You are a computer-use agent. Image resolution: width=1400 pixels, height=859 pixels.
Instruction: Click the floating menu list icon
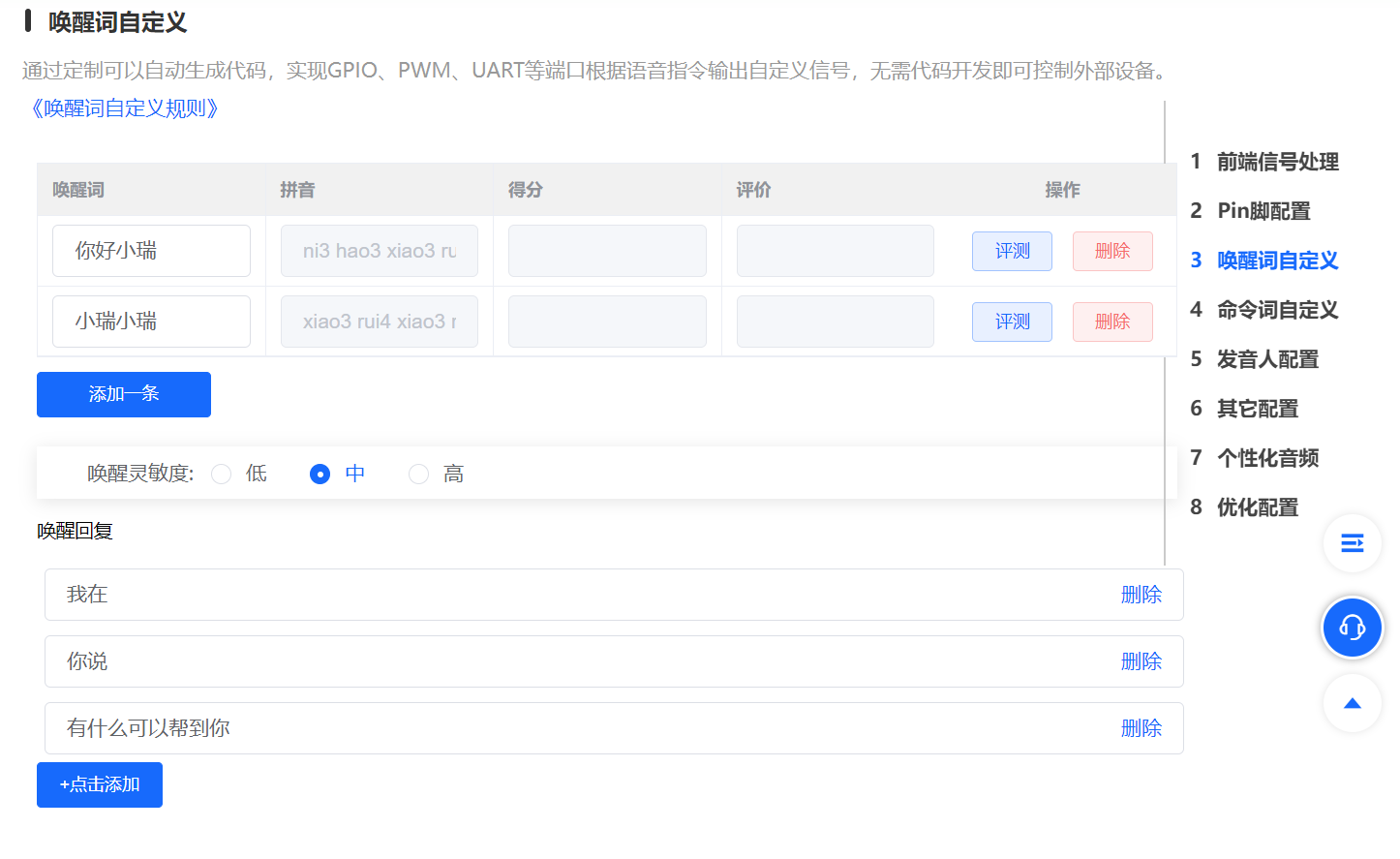point(1353,543)
